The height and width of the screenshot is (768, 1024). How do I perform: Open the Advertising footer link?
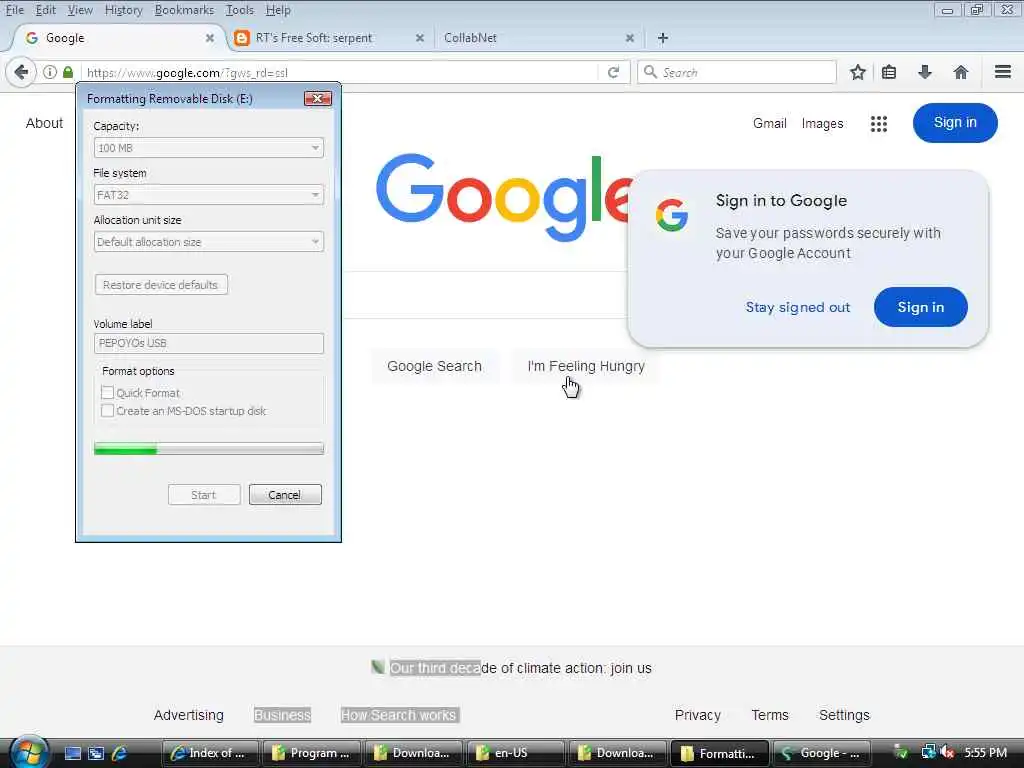click(189, 715)
